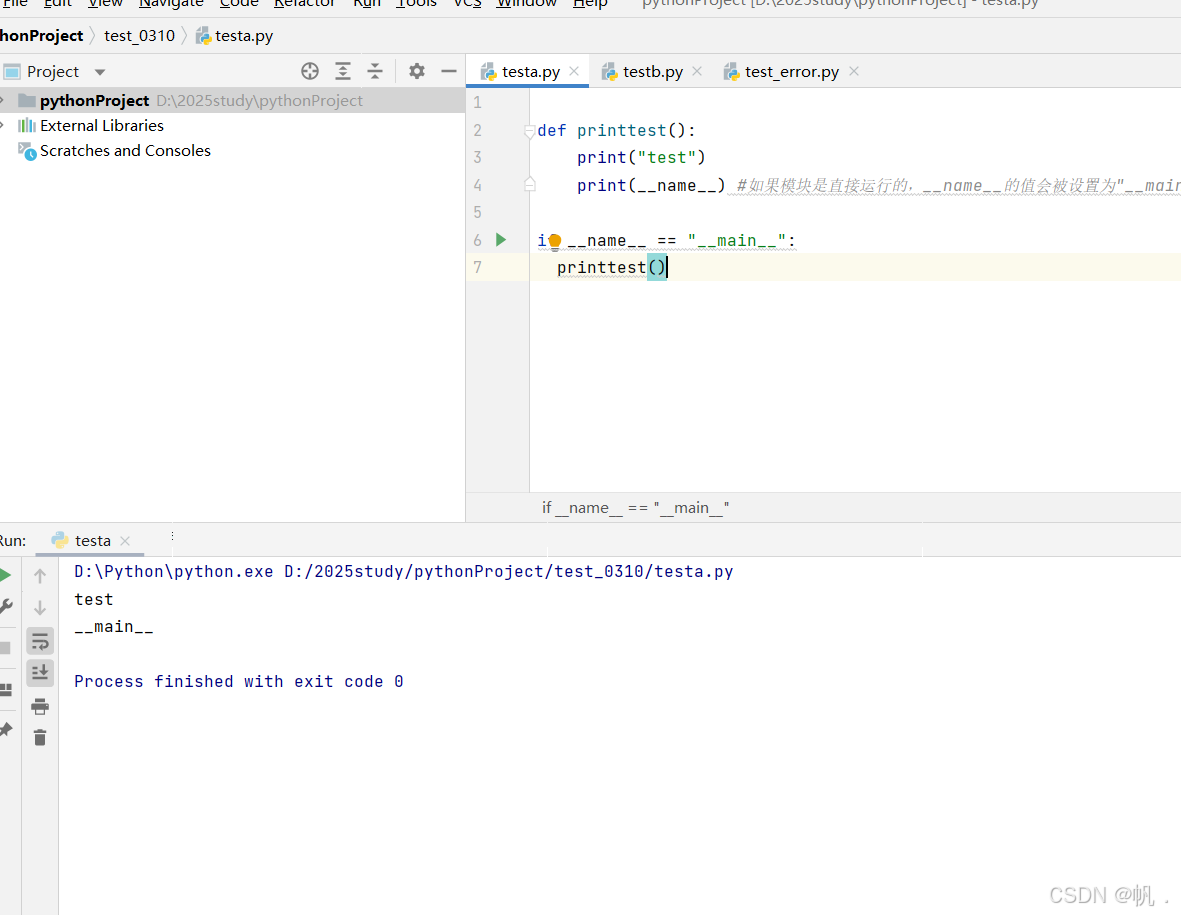Toggle soft-wrap in the console
The width and height of the screenshot is (1181, 915).
tap(40, 641)
